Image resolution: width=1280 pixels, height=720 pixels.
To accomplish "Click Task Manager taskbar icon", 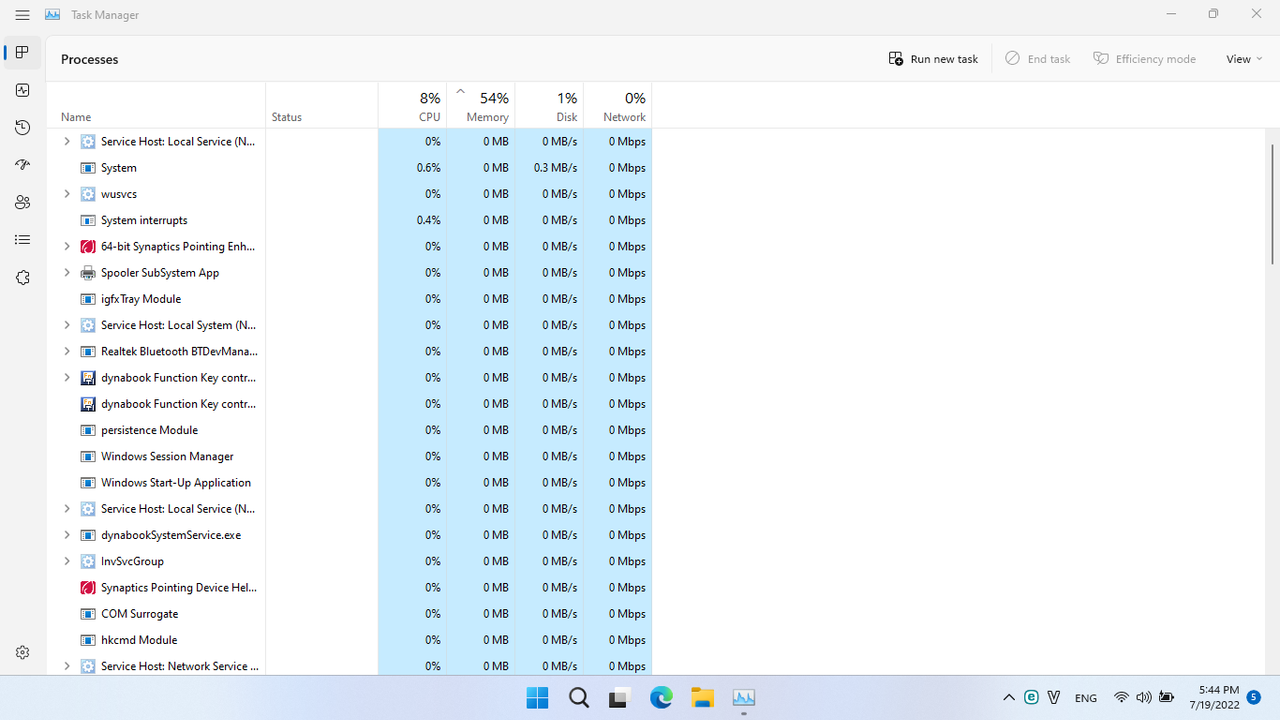I will [743, 697].
